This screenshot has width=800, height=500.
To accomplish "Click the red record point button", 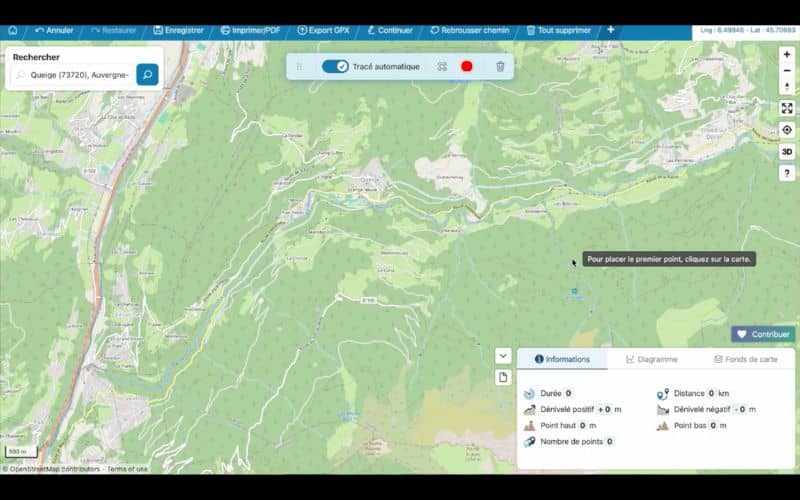I will 466,66.
